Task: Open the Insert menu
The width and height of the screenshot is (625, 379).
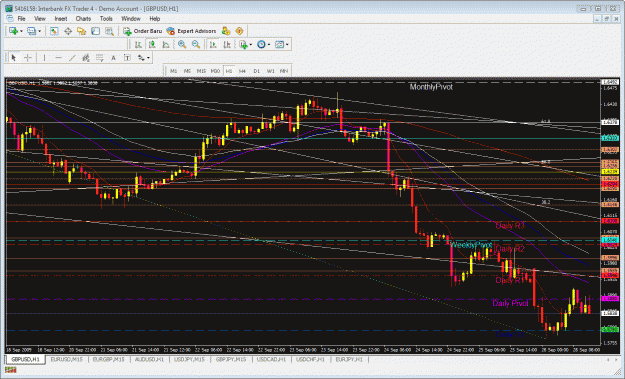Action: (61, 19)
